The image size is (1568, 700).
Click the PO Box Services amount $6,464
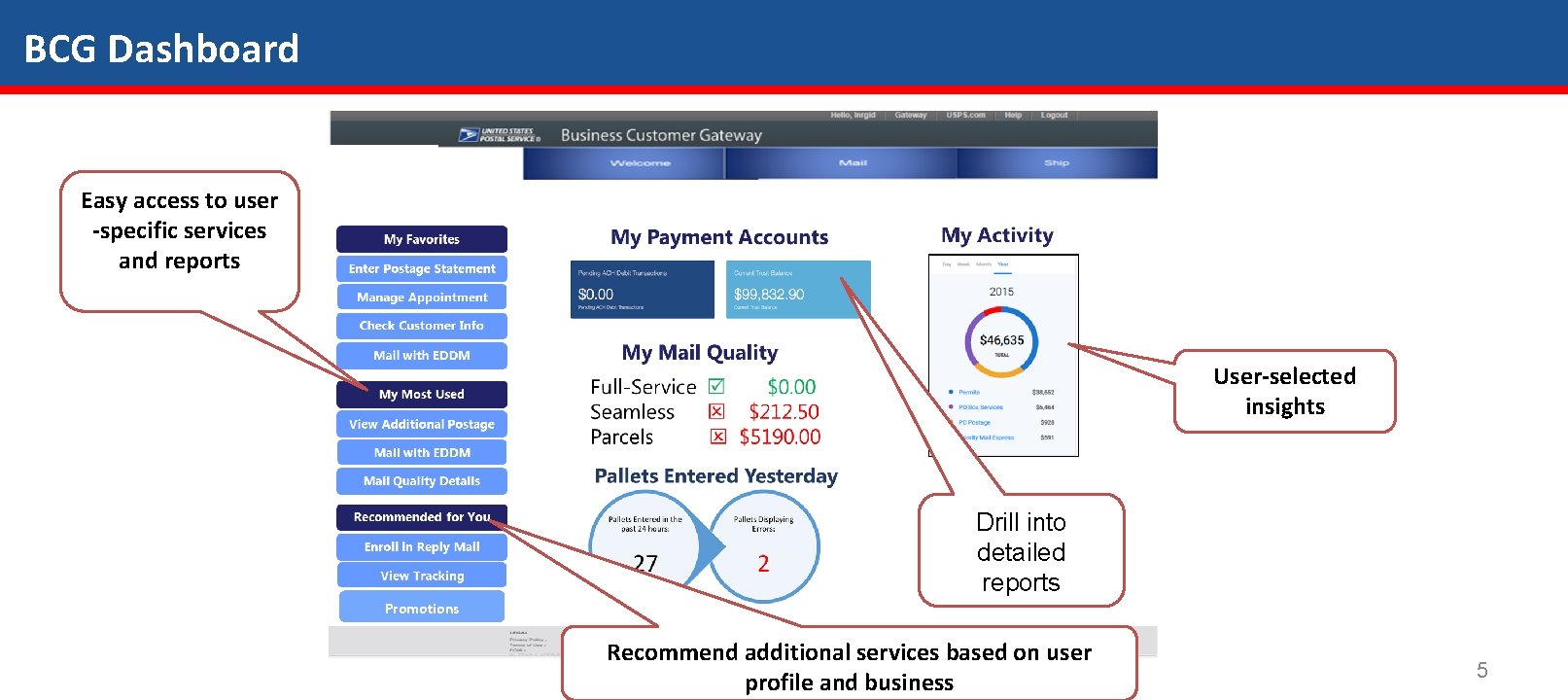tap(1045, 407)
